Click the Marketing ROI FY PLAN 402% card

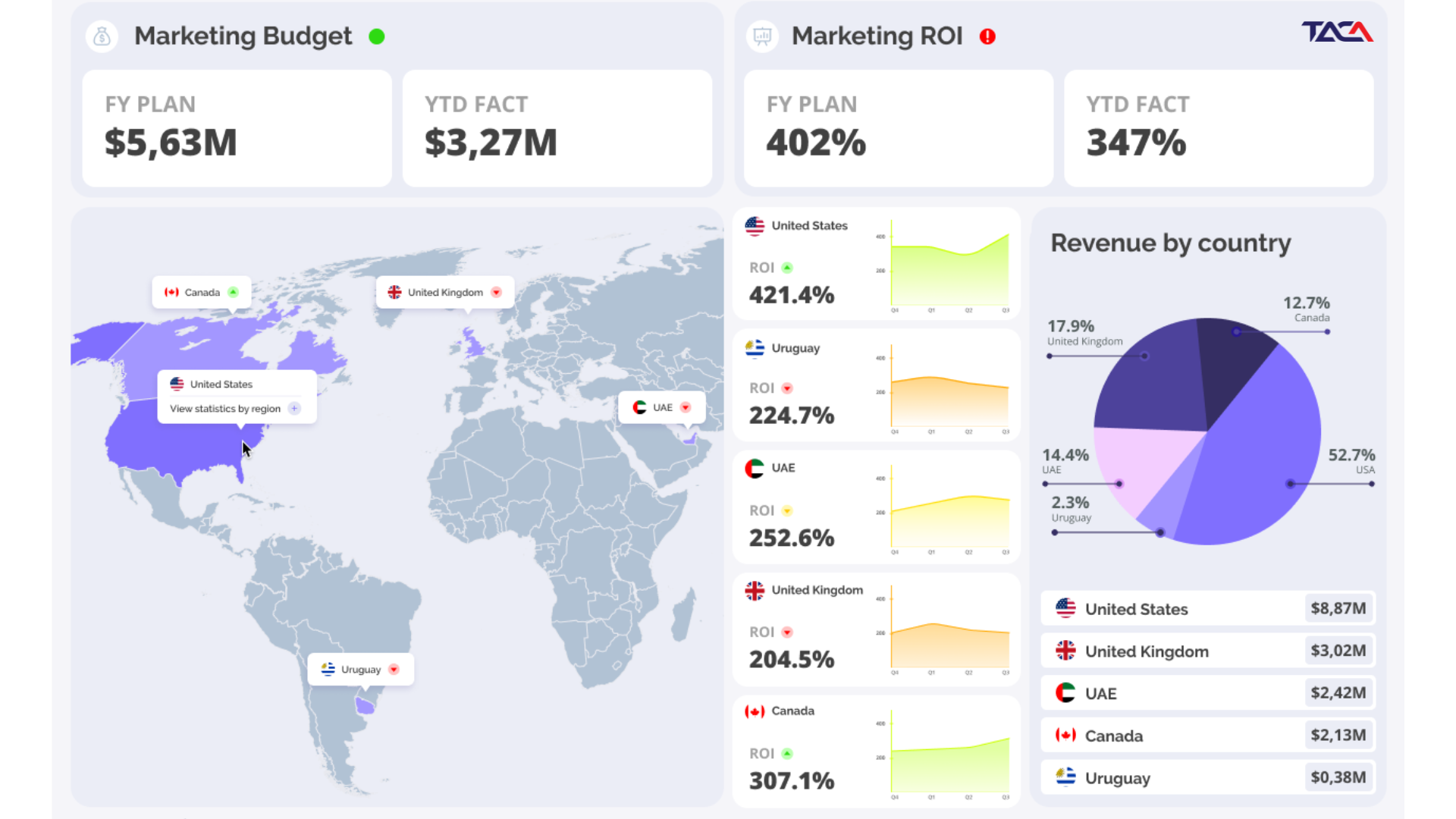[899, 128]
